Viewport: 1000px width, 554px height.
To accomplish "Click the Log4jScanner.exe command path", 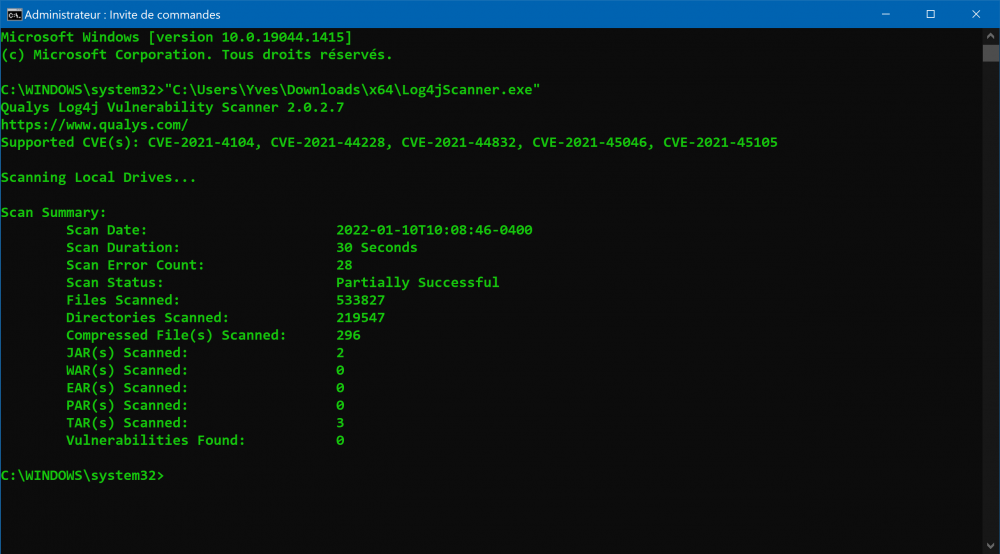I will 353,90.
